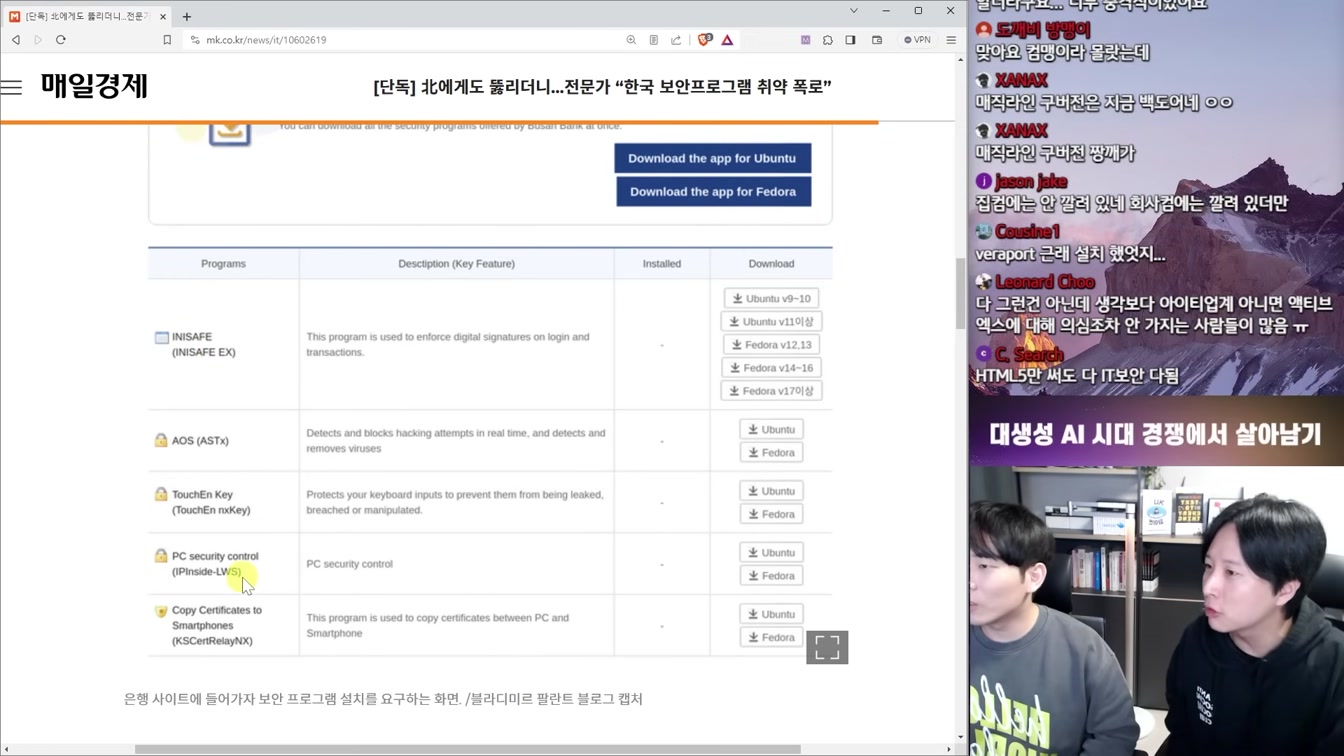Click the Copy Certificates shield icon
Image resolution: width=1344 pixels, height=756 pixels.
[x=161, y=611]
